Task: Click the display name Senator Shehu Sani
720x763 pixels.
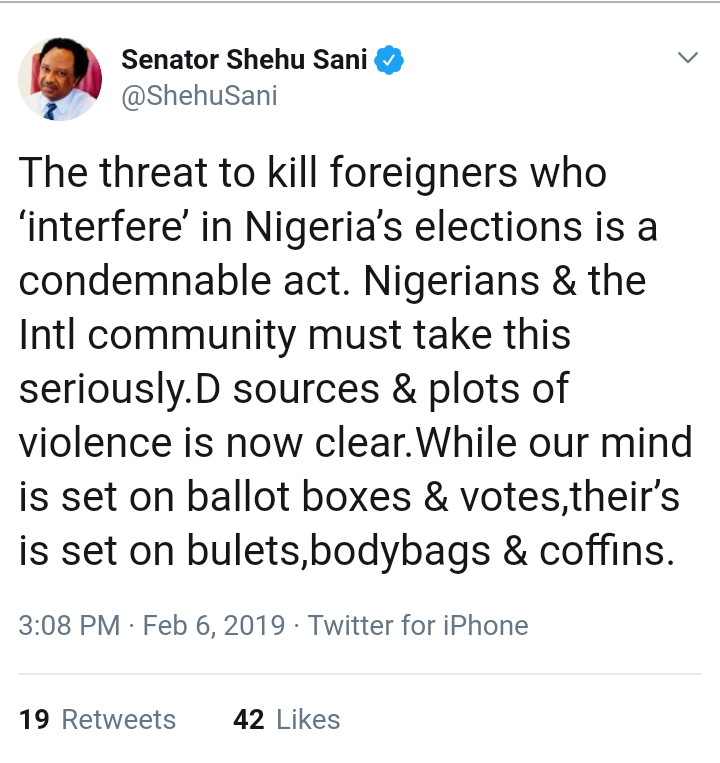Action: point(245,60)
